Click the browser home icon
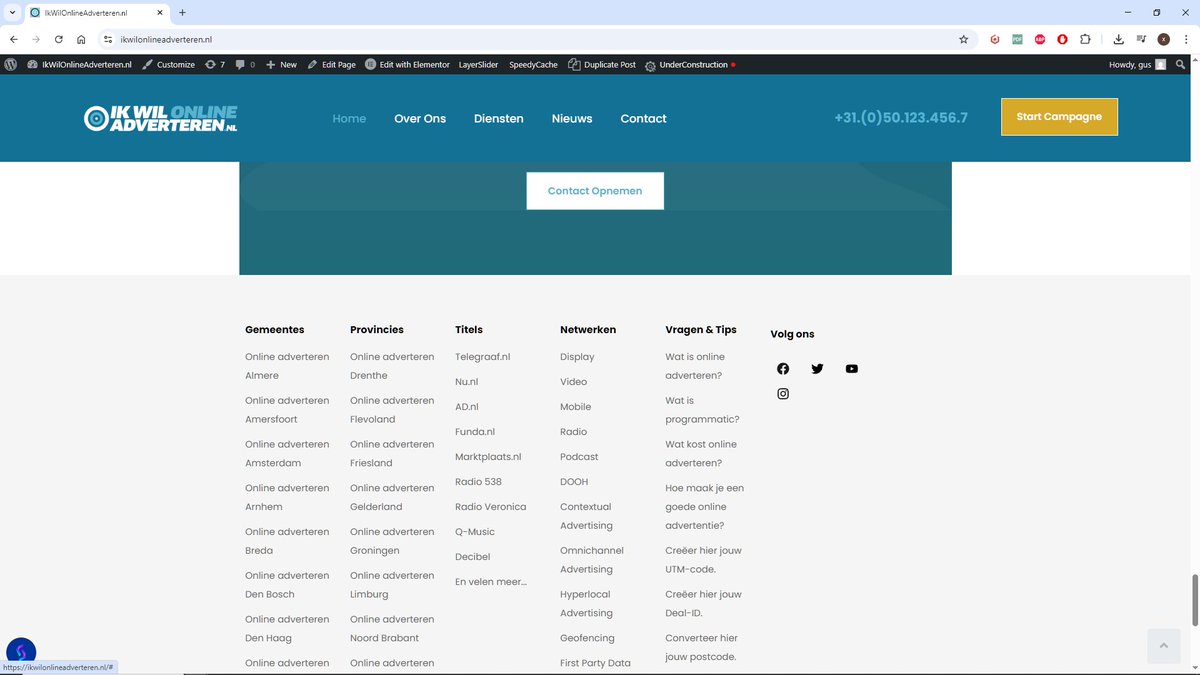 81,39
